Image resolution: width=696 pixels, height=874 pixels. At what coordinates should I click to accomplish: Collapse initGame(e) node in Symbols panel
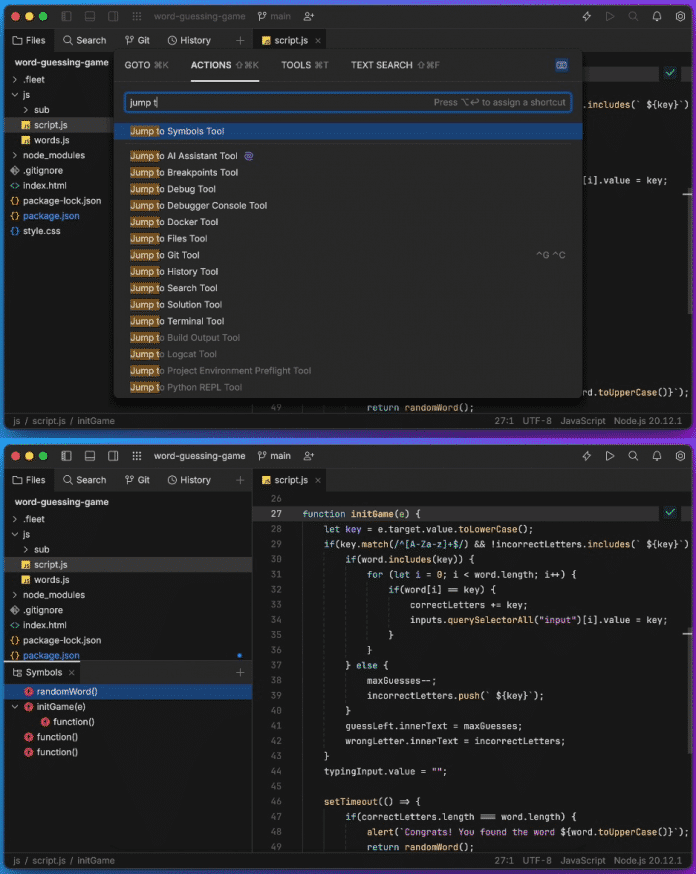15,707
